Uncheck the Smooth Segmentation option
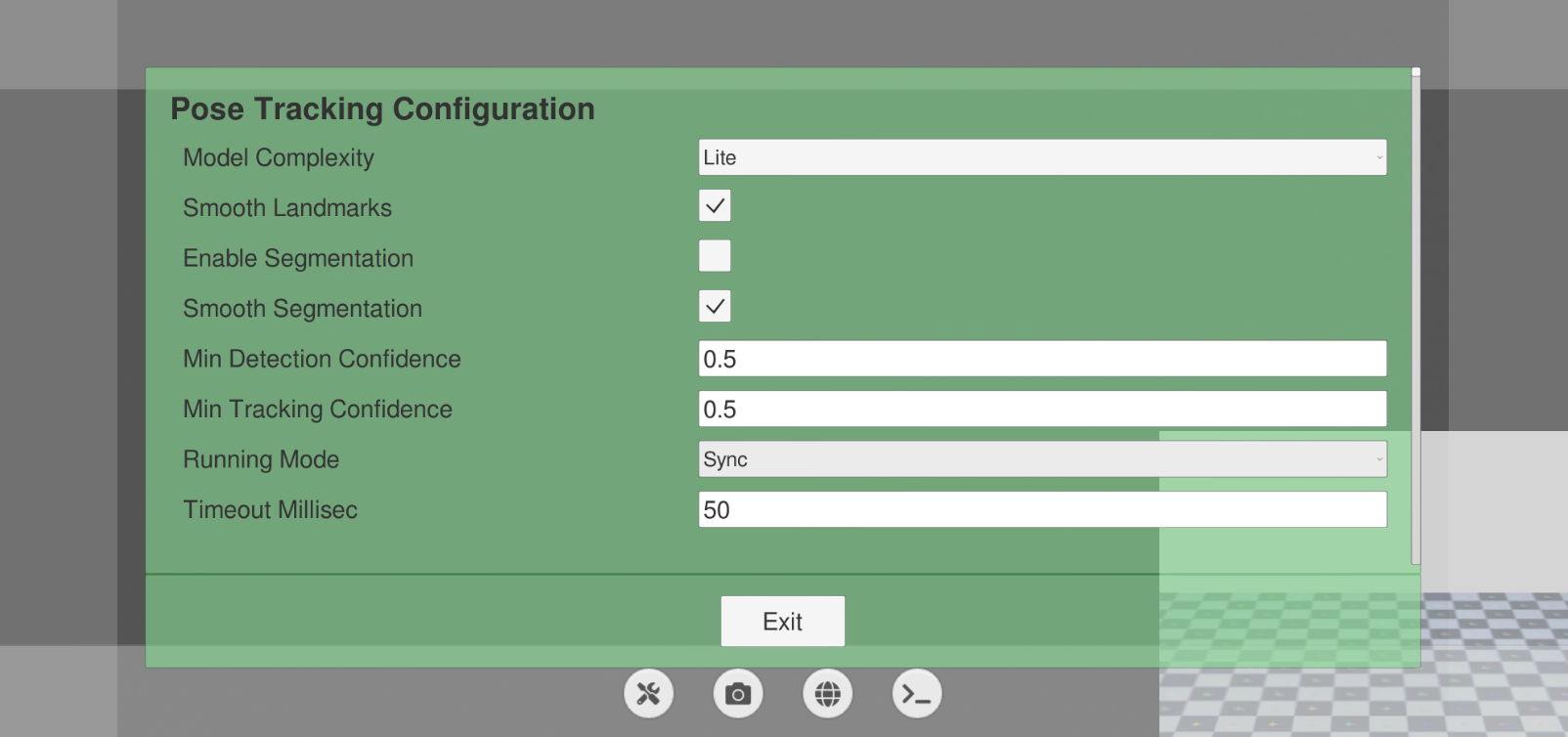This screenshot has height=737, width=1568. (x=715, y=306)
